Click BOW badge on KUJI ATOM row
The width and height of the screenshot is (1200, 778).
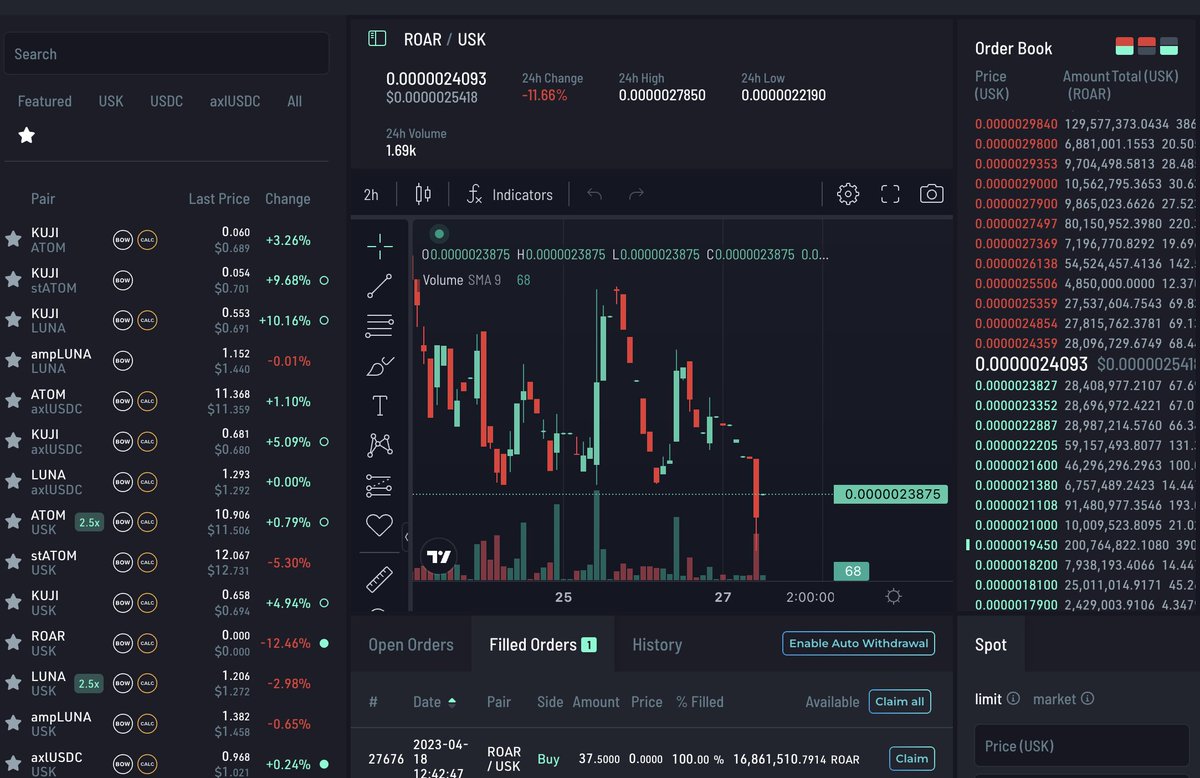[123, 240]
